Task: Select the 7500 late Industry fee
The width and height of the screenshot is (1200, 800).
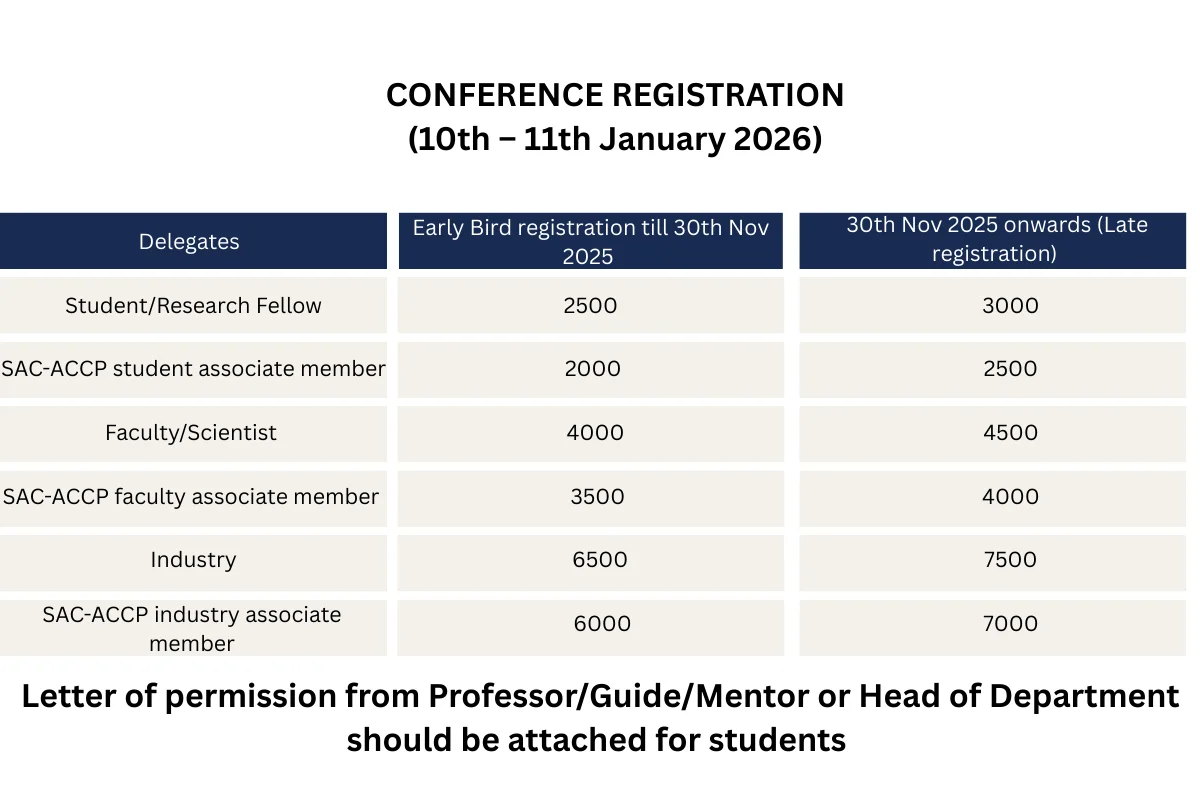Action: click(x=1010, y=560)
